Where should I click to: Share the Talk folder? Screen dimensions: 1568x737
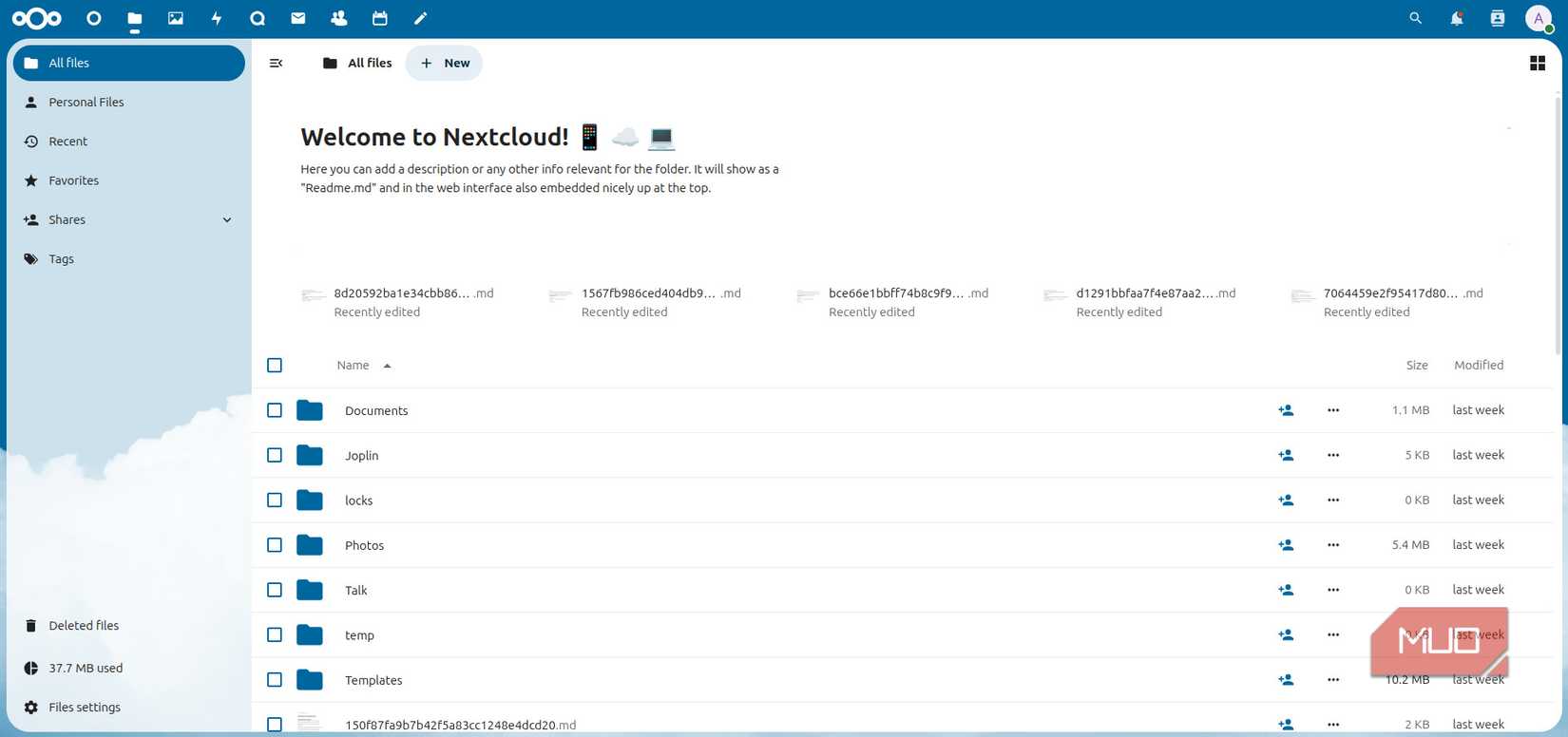[x=1286, y=590]
